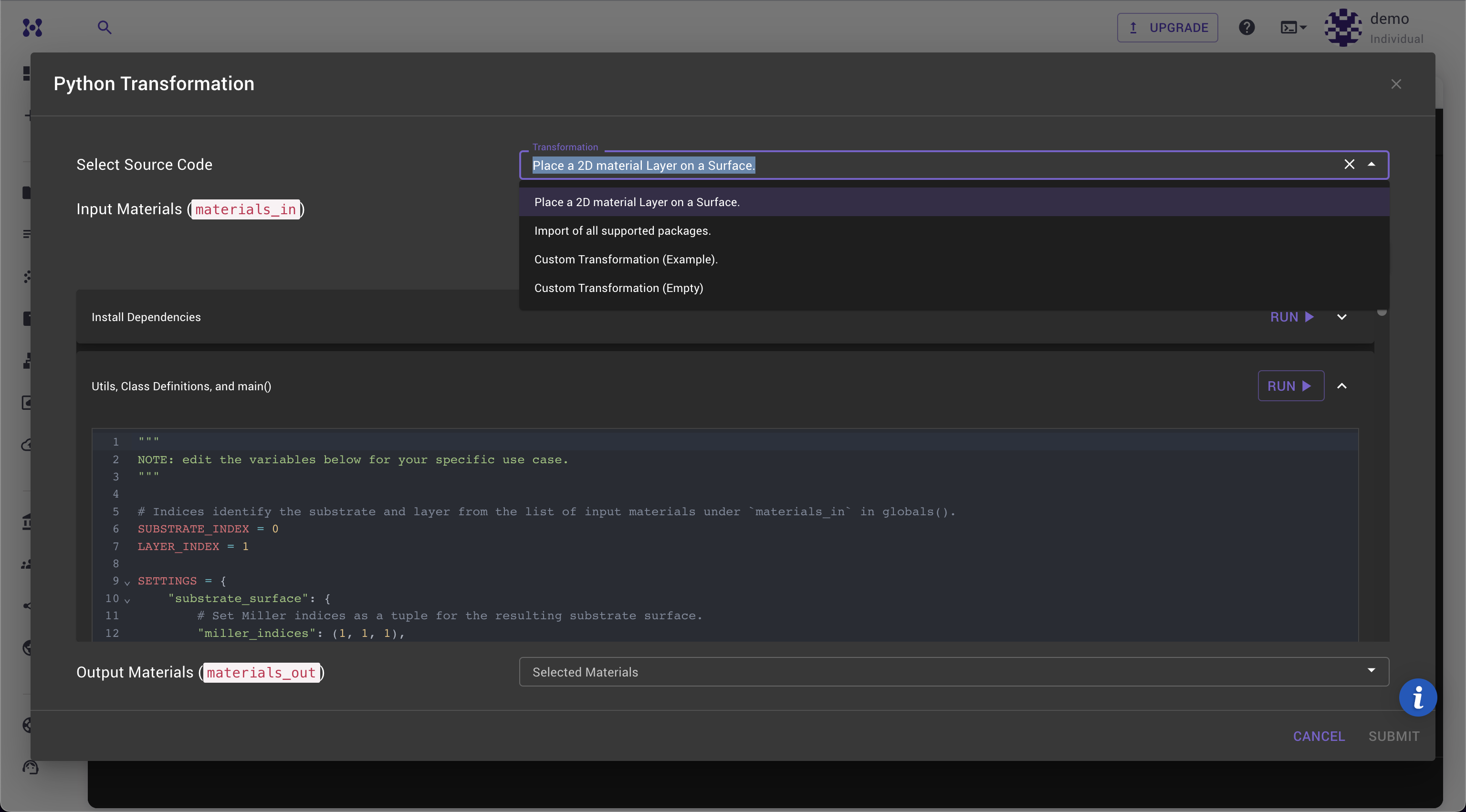The height and width of the screenshot is (812, 1466).
Task: Collapse the Utils, Class Definitions section
Action: coord(1341,386)
